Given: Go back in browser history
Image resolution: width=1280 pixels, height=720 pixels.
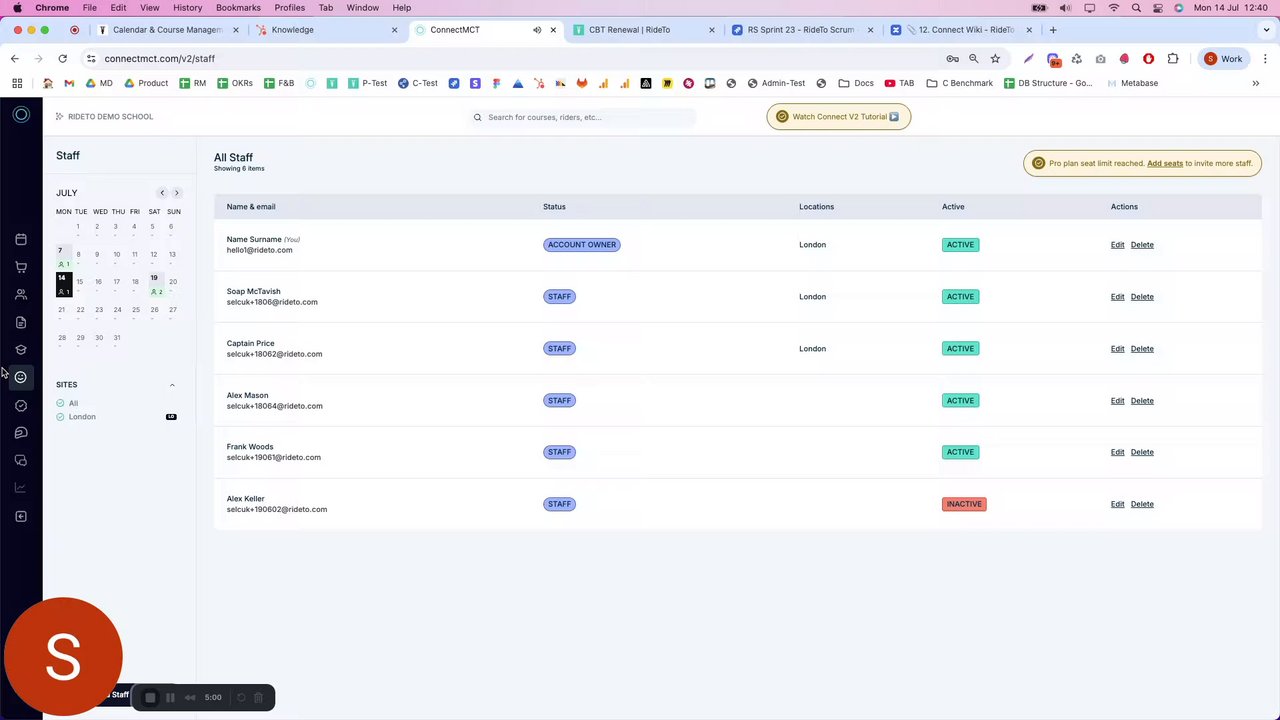Looking at the screenshot, I should [15, 59].
